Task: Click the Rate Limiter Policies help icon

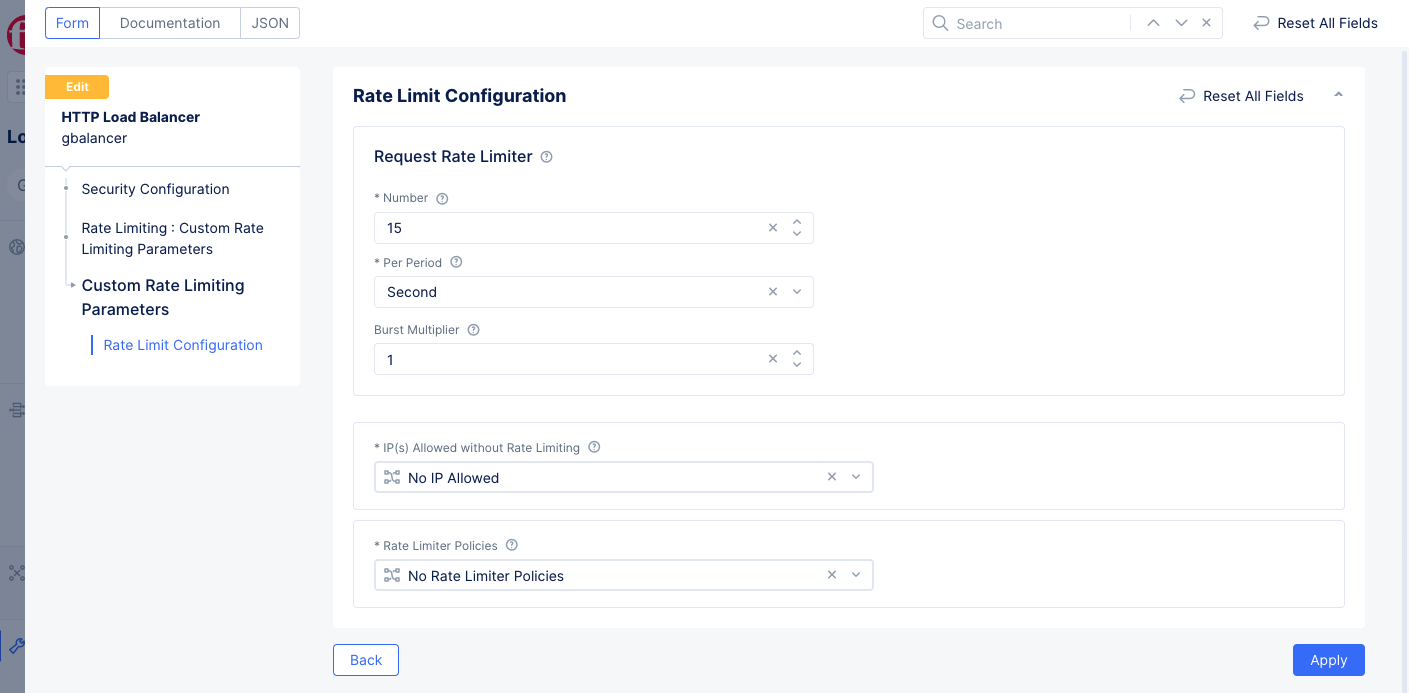Action: (512, 545)
